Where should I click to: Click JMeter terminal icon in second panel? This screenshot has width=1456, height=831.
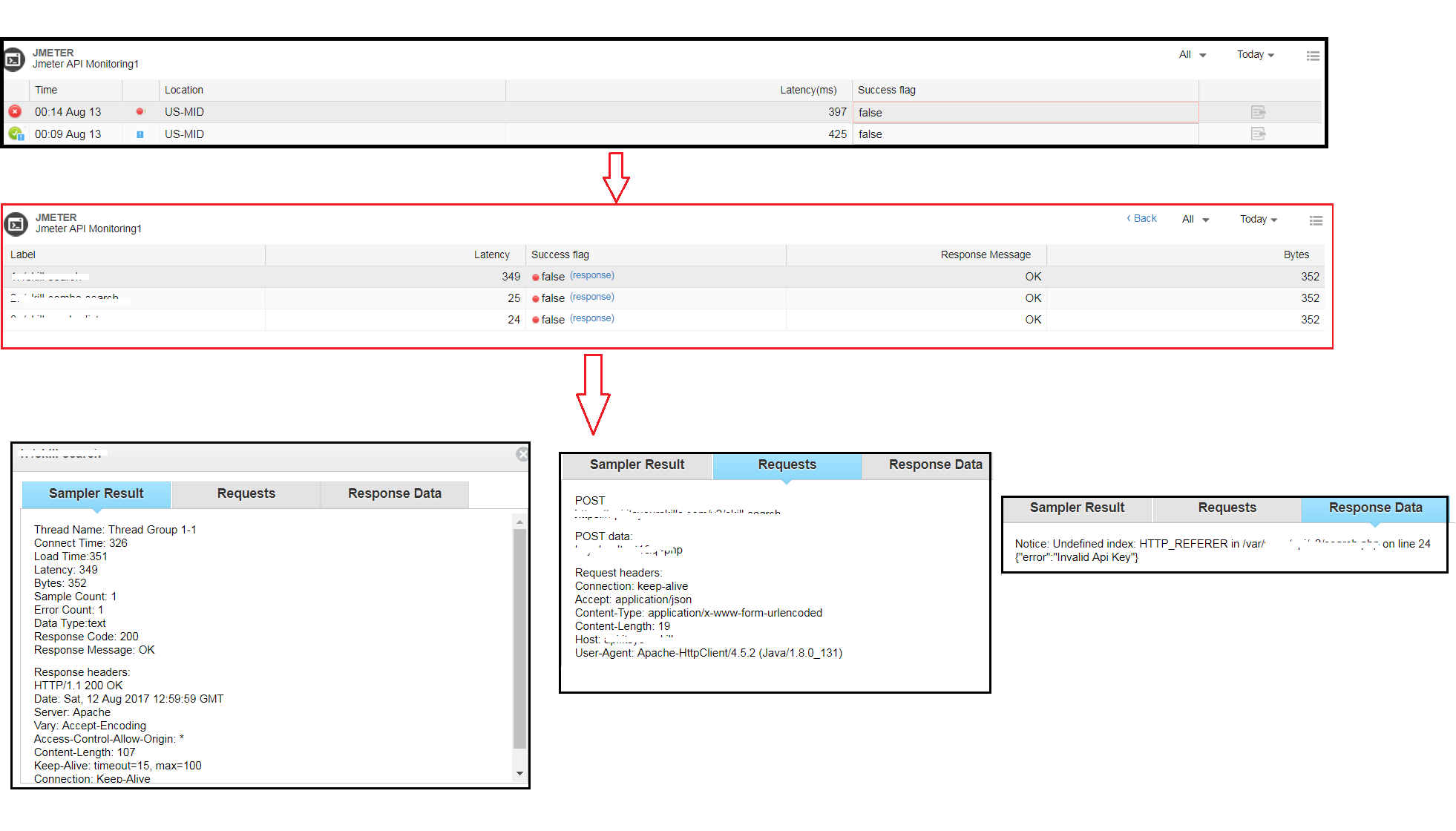[x=16, y=224]
